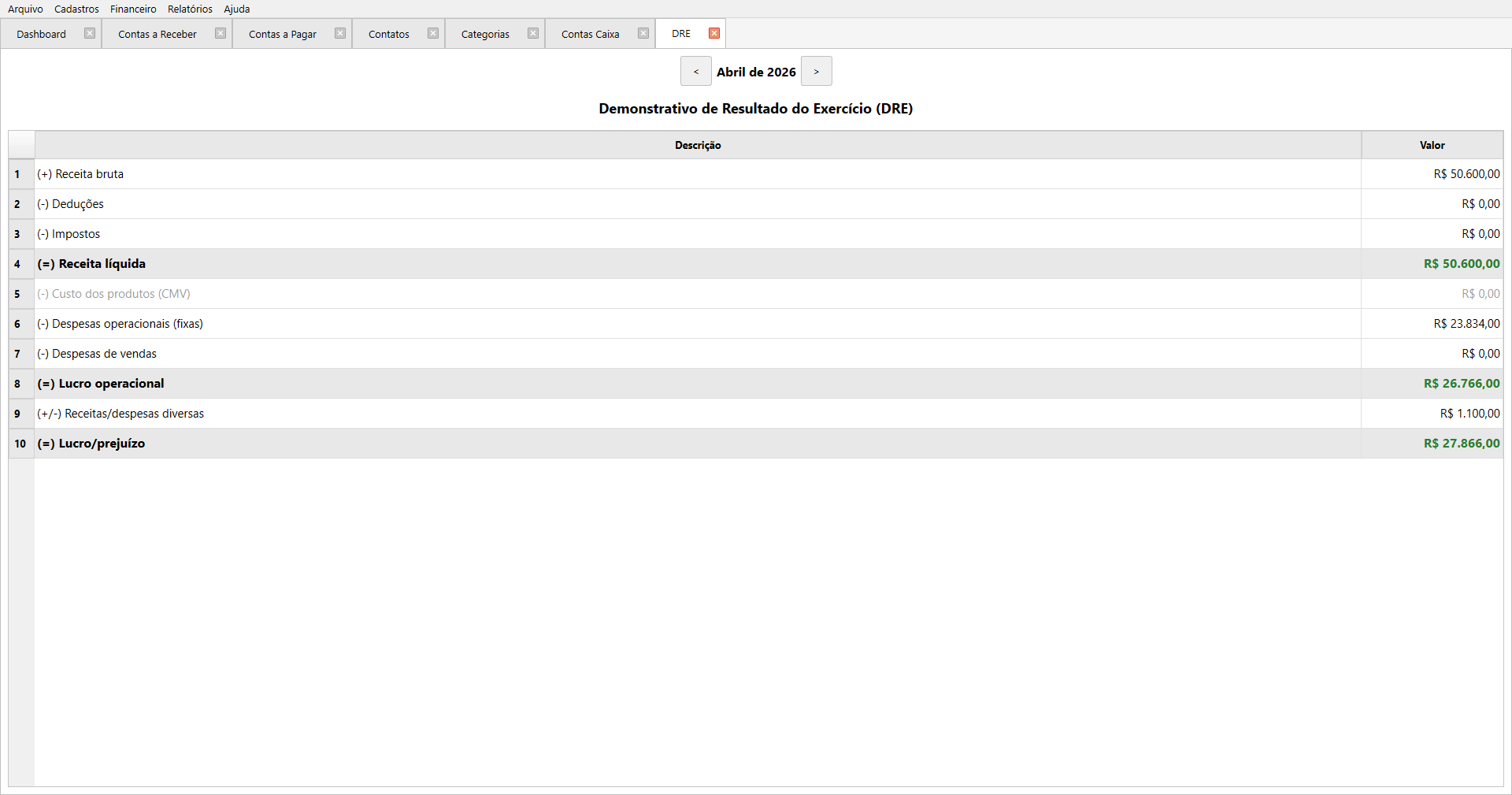Go to previous month with left arrow

[695, 72]
